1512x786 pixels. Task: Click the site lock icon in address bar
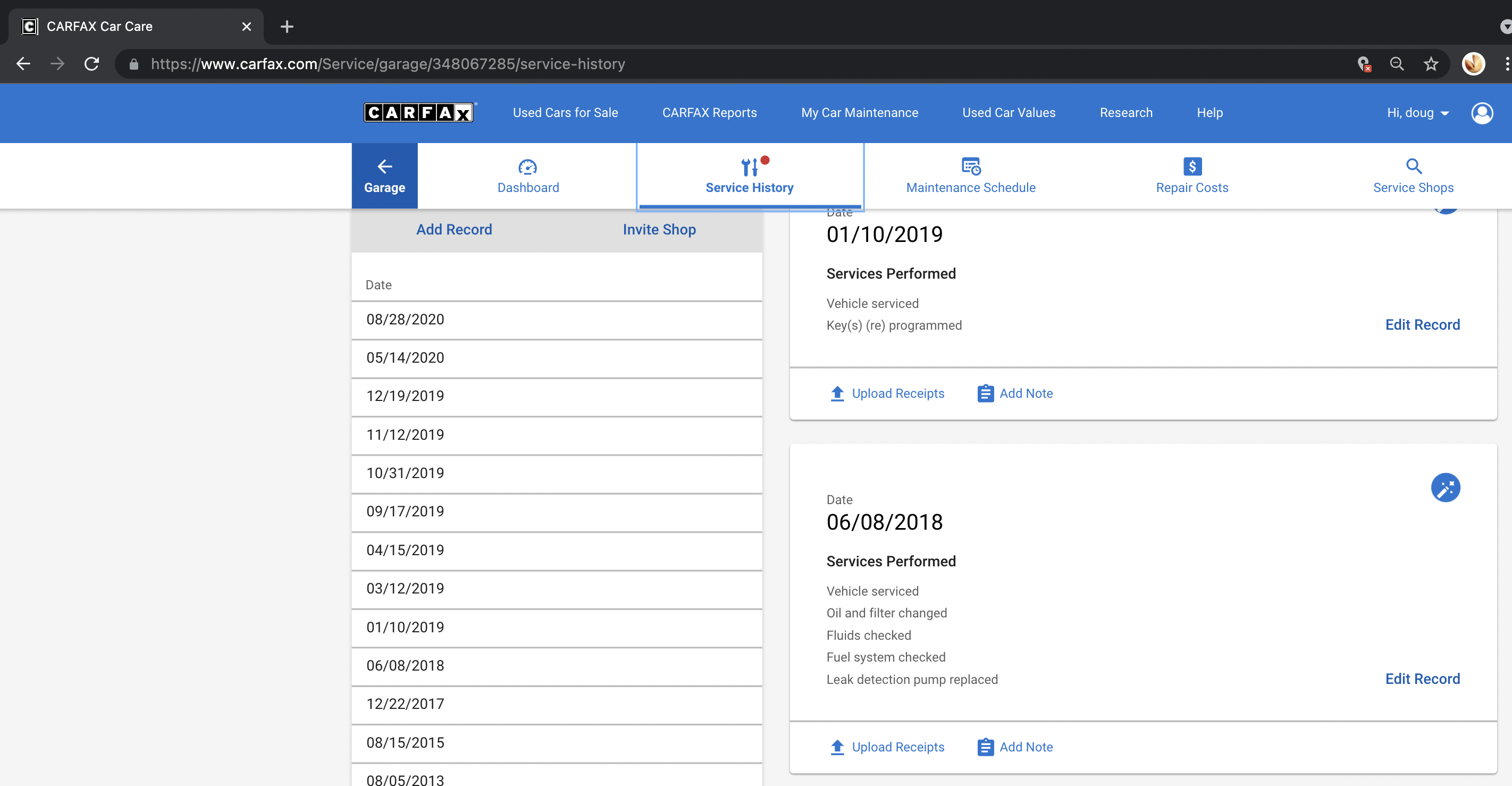click(134, 64)
